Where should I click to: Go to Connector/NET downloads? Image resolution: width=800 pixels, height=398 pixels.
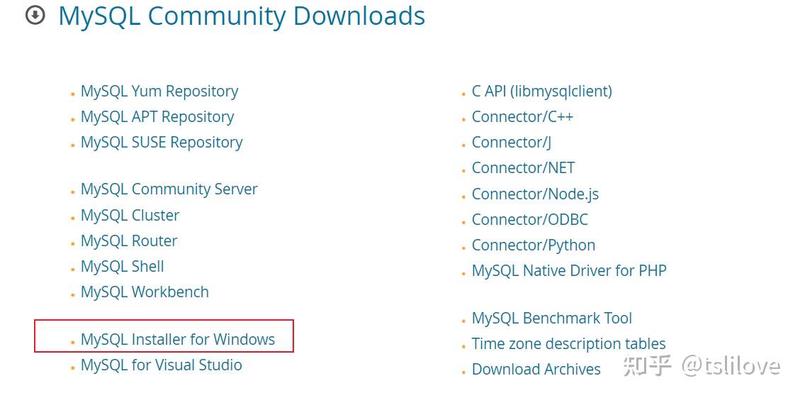click(x=523, y=168)
